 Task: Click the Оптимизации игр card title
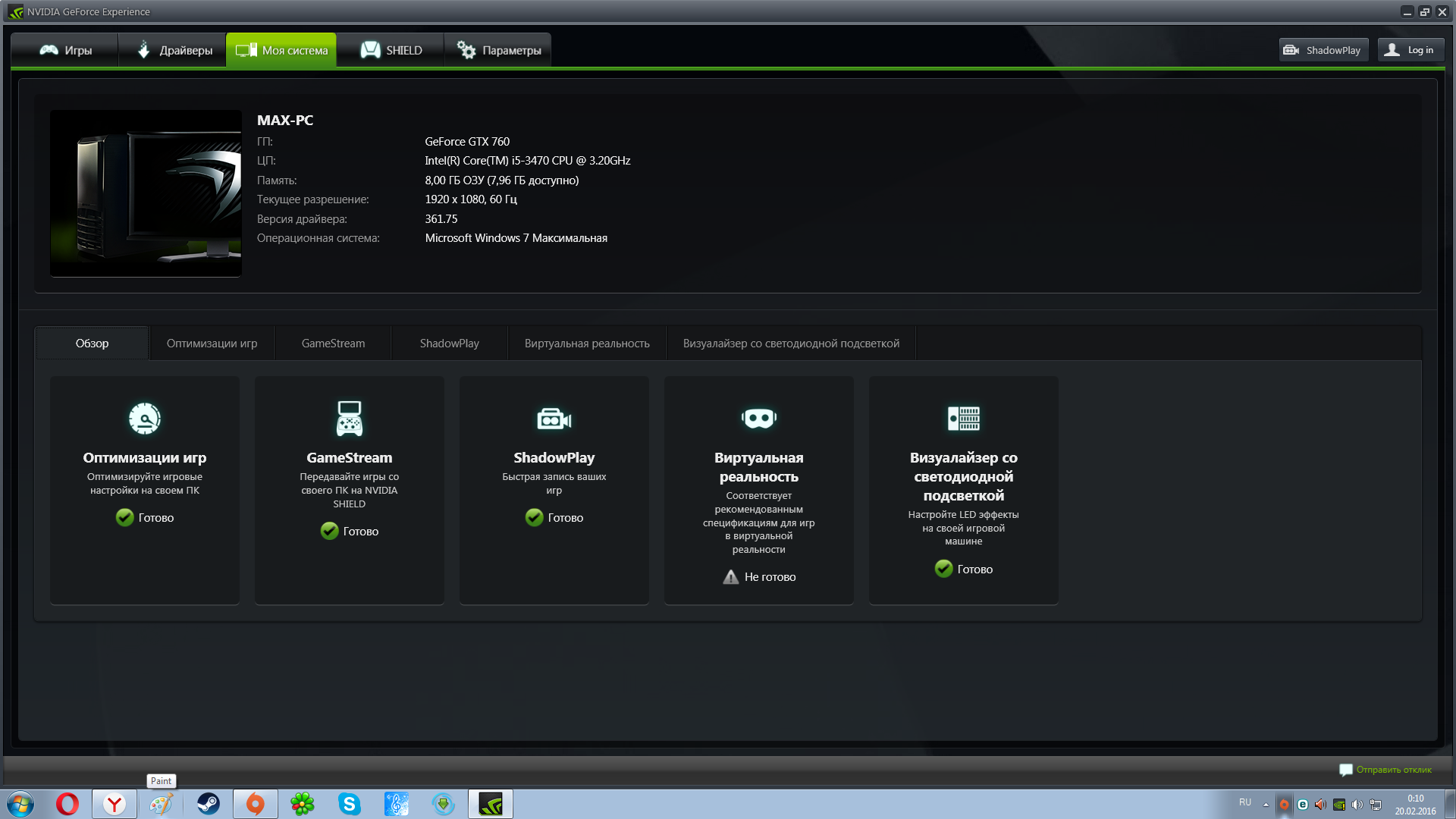point(145,457)
